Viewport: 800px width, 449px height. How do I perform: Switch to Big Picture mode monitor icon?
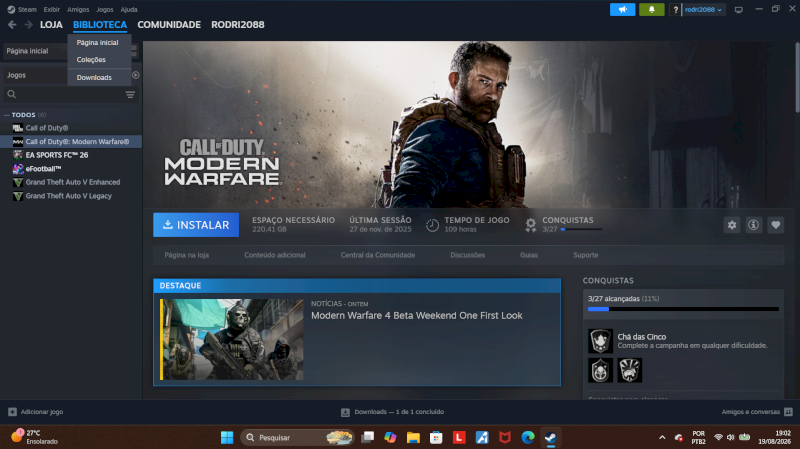tap(738, 10)
